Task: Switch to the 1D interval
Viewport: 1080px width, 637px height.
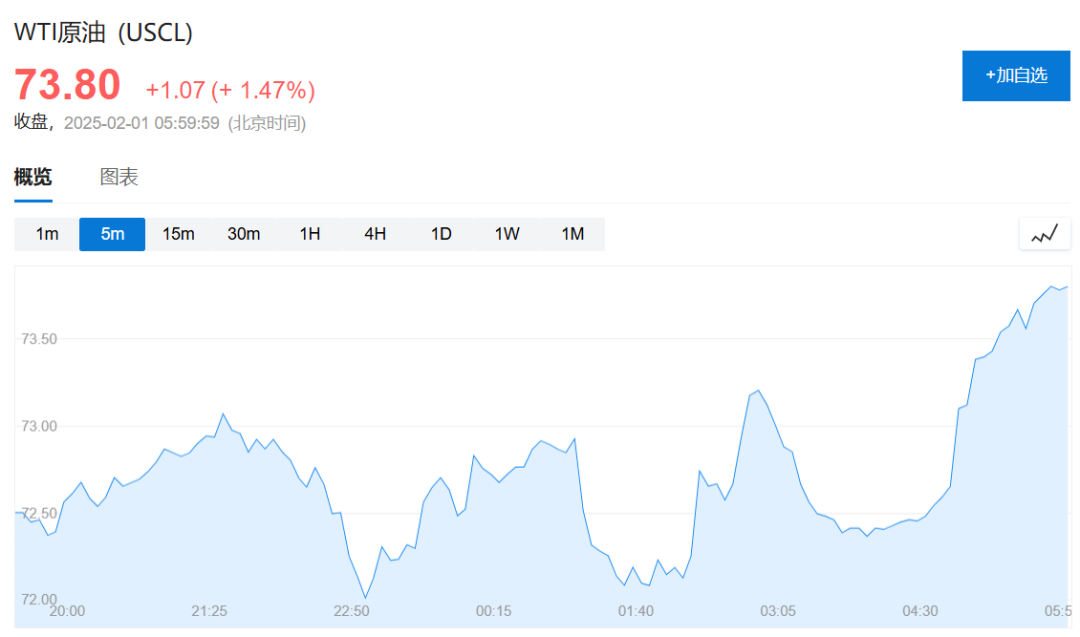Action: click(x=441, y=234)
